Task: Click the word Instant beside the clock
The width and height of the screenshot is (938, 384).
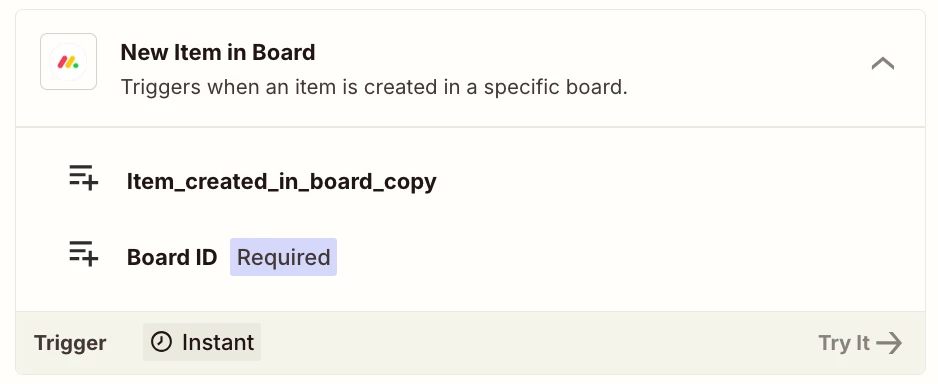Action: (218, 343)
